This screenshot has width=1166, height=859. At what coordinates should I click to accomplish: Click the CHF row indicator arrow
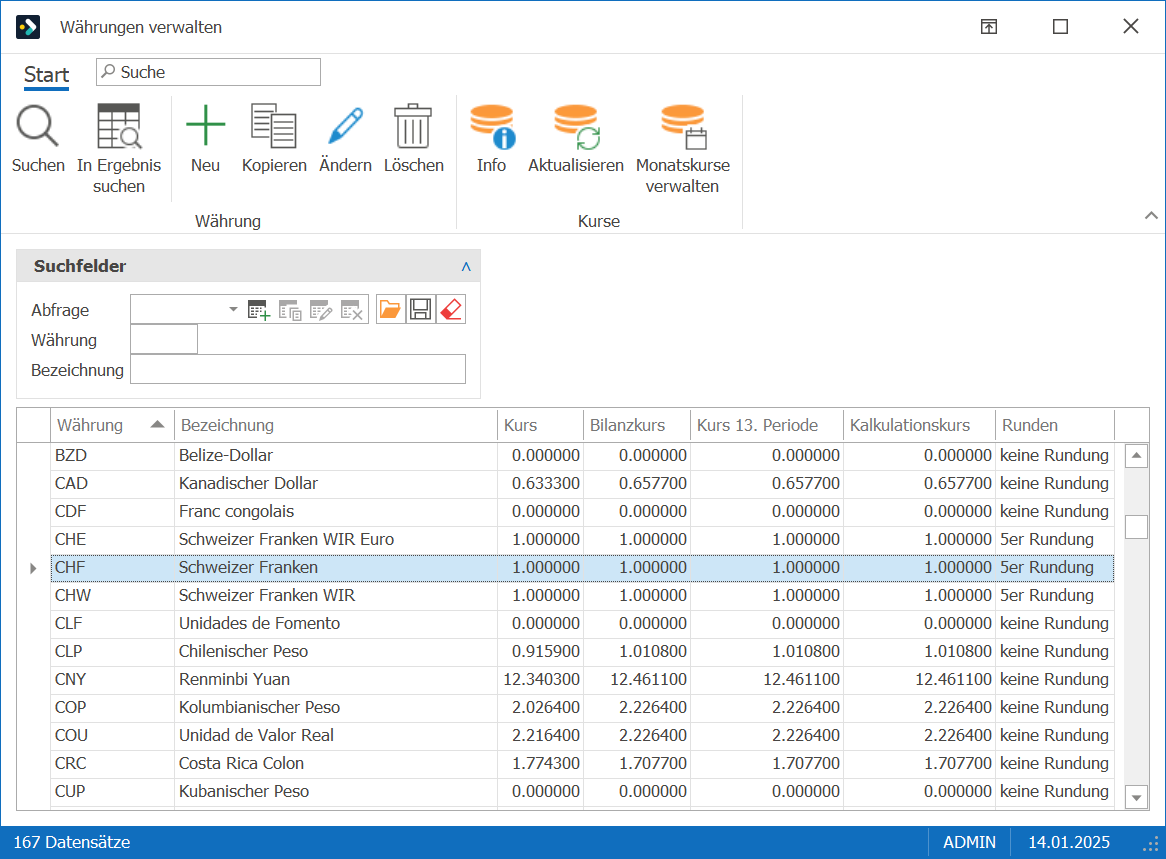tap(33, 568)
